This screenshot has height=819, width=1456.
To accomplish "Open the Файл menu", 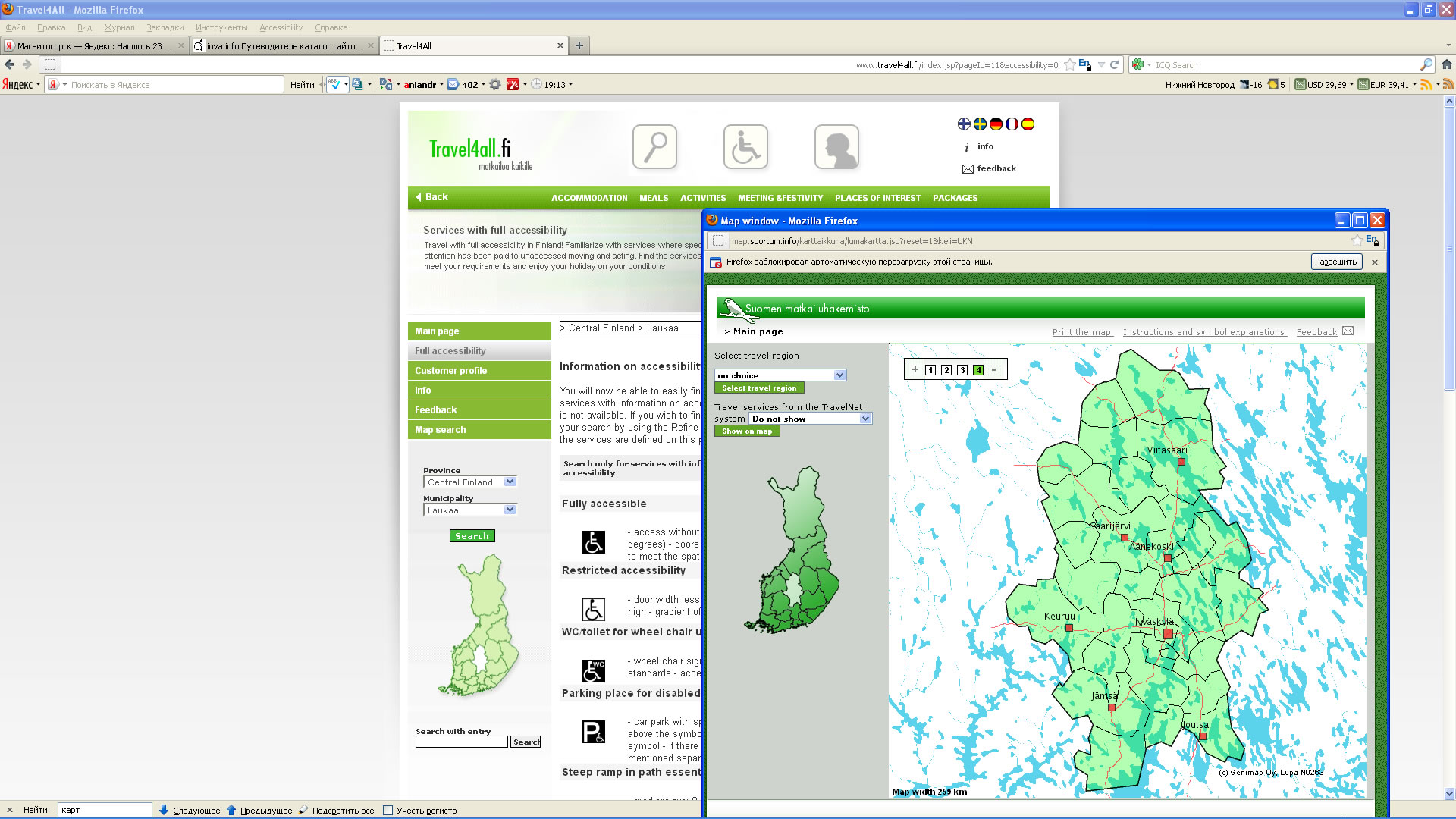I will click(x=15, y=27).
